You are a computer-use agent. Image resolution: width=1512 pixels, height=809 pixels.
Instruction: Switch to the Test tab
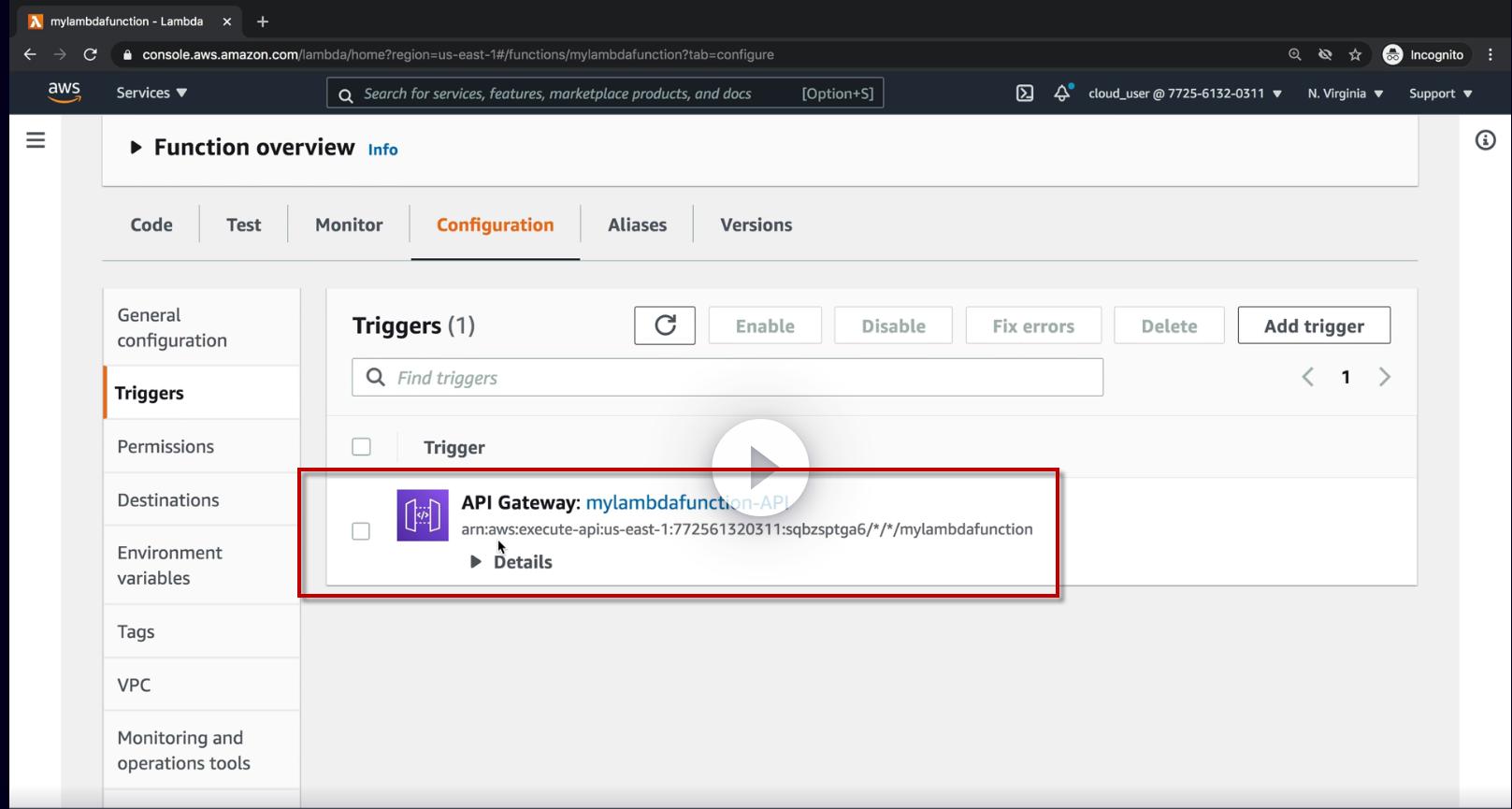point(244,224)
